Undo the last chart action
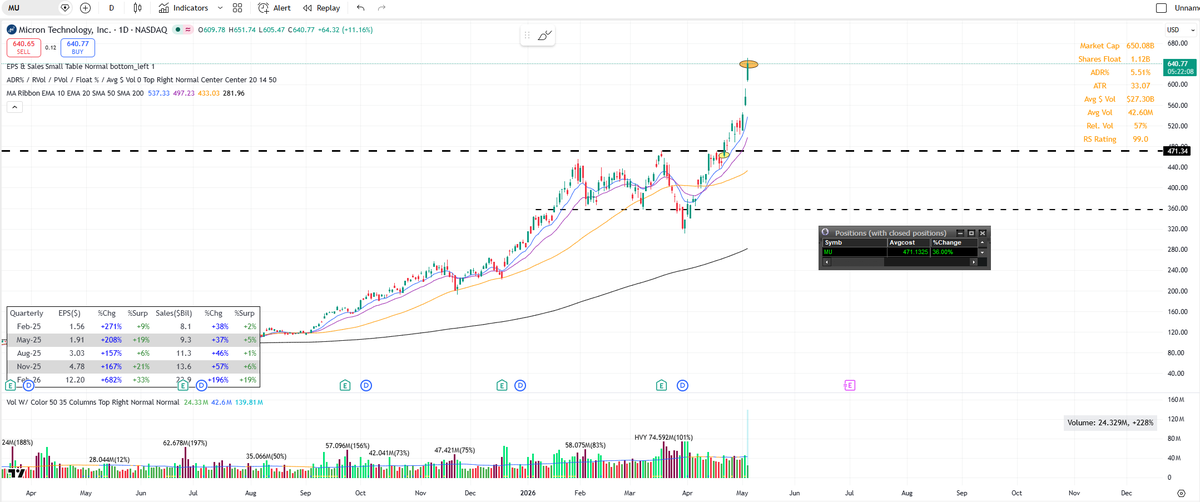 (x=360, y=8)
